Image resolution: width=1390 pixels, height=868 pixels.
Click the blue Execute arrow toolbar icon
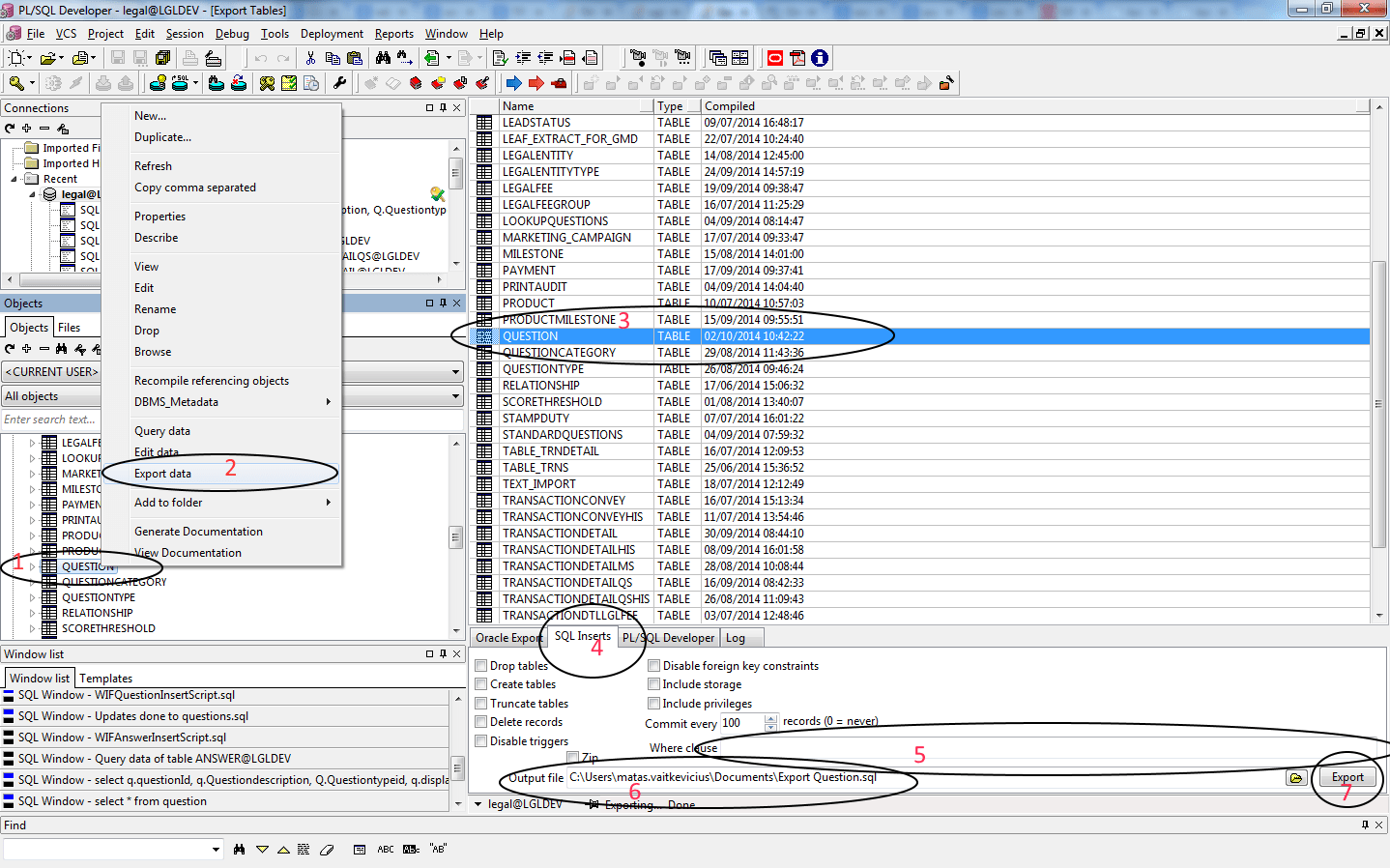point(513,82)
